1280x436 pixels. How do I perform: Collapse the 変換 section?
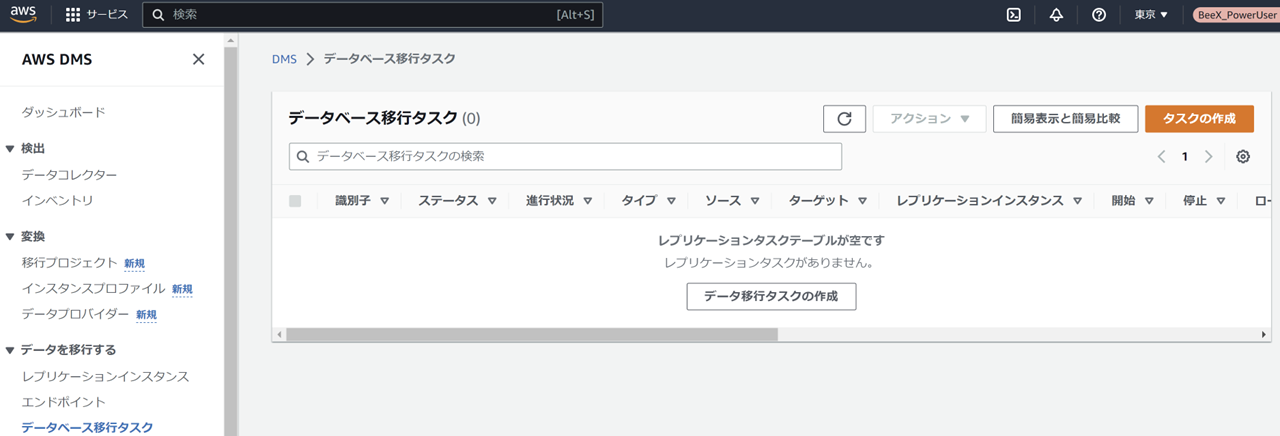pos(10,236)
